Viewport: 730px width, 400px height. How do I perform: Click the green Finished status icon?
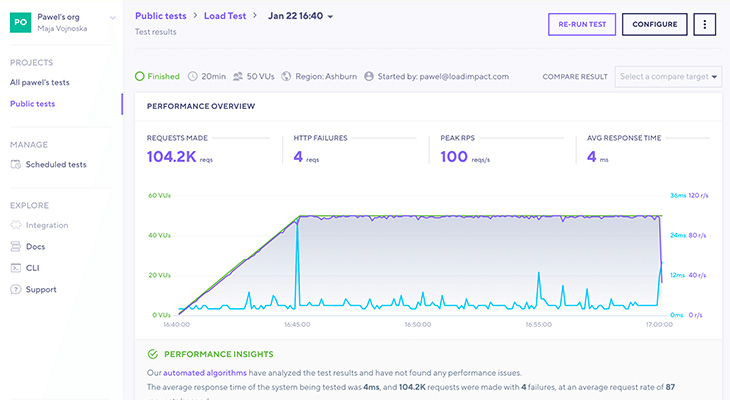140,76
